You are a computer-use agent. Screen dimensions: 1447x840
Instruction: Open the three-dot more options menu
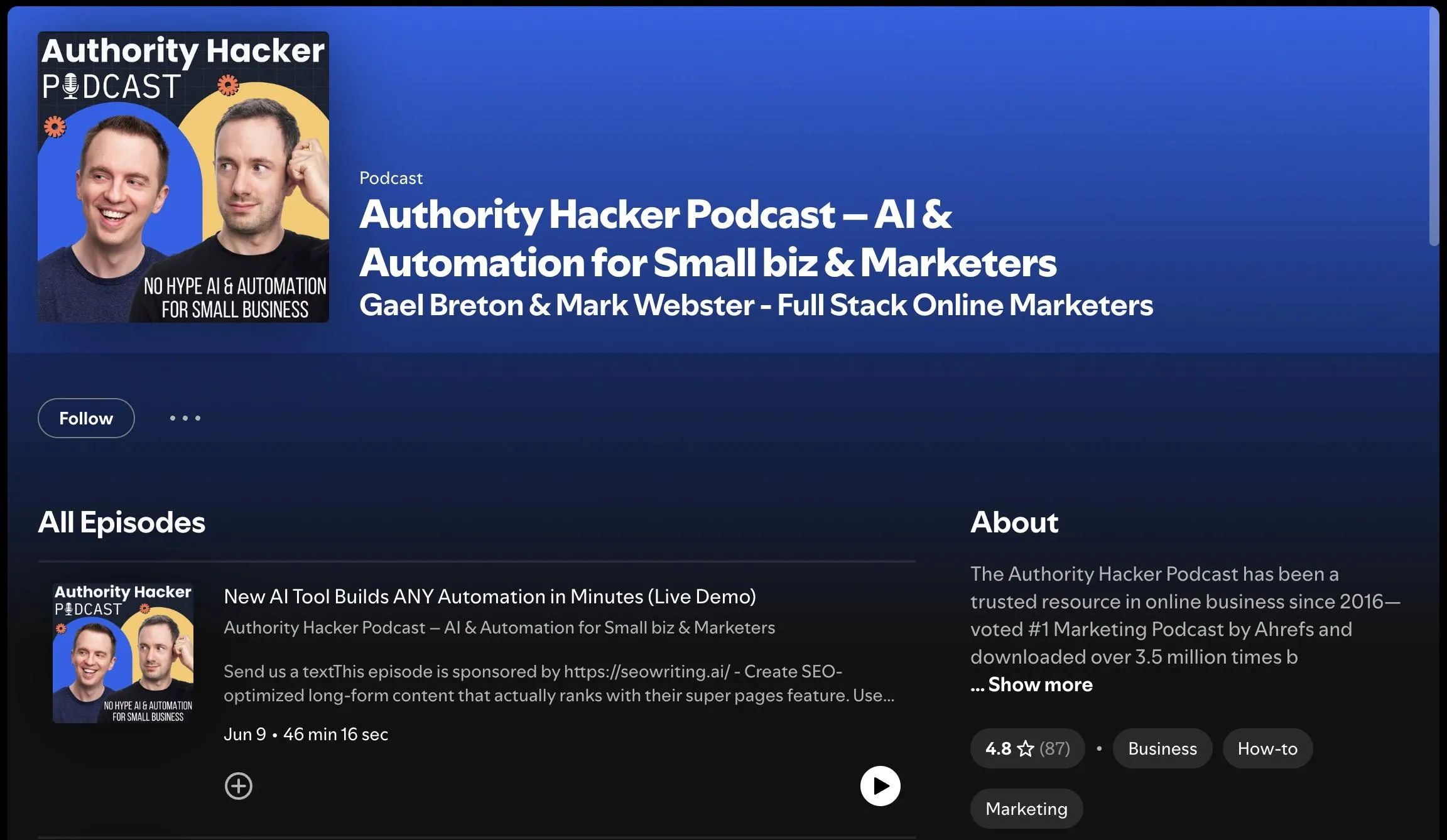click(x=185, y=418)
